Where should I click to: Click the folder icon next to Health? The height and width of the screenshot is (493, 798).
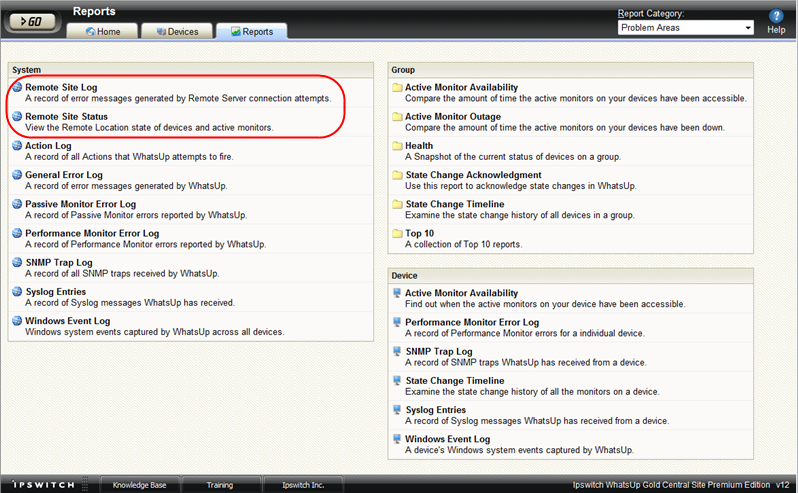(x=397, y=146)
